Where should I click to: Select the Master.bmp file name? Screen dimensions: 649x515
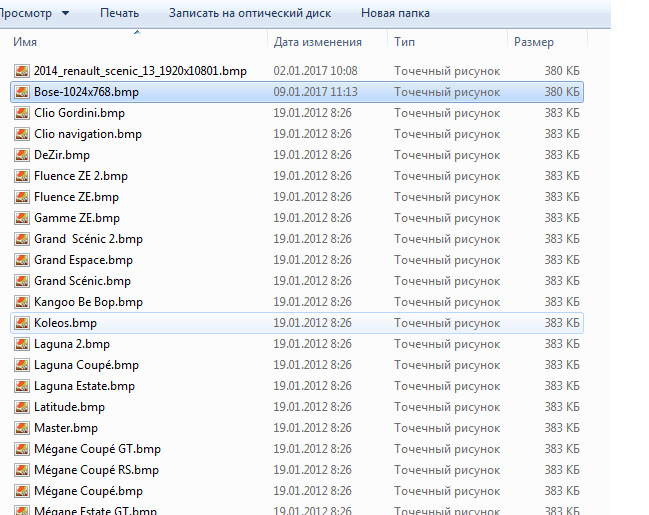point(66,428)
